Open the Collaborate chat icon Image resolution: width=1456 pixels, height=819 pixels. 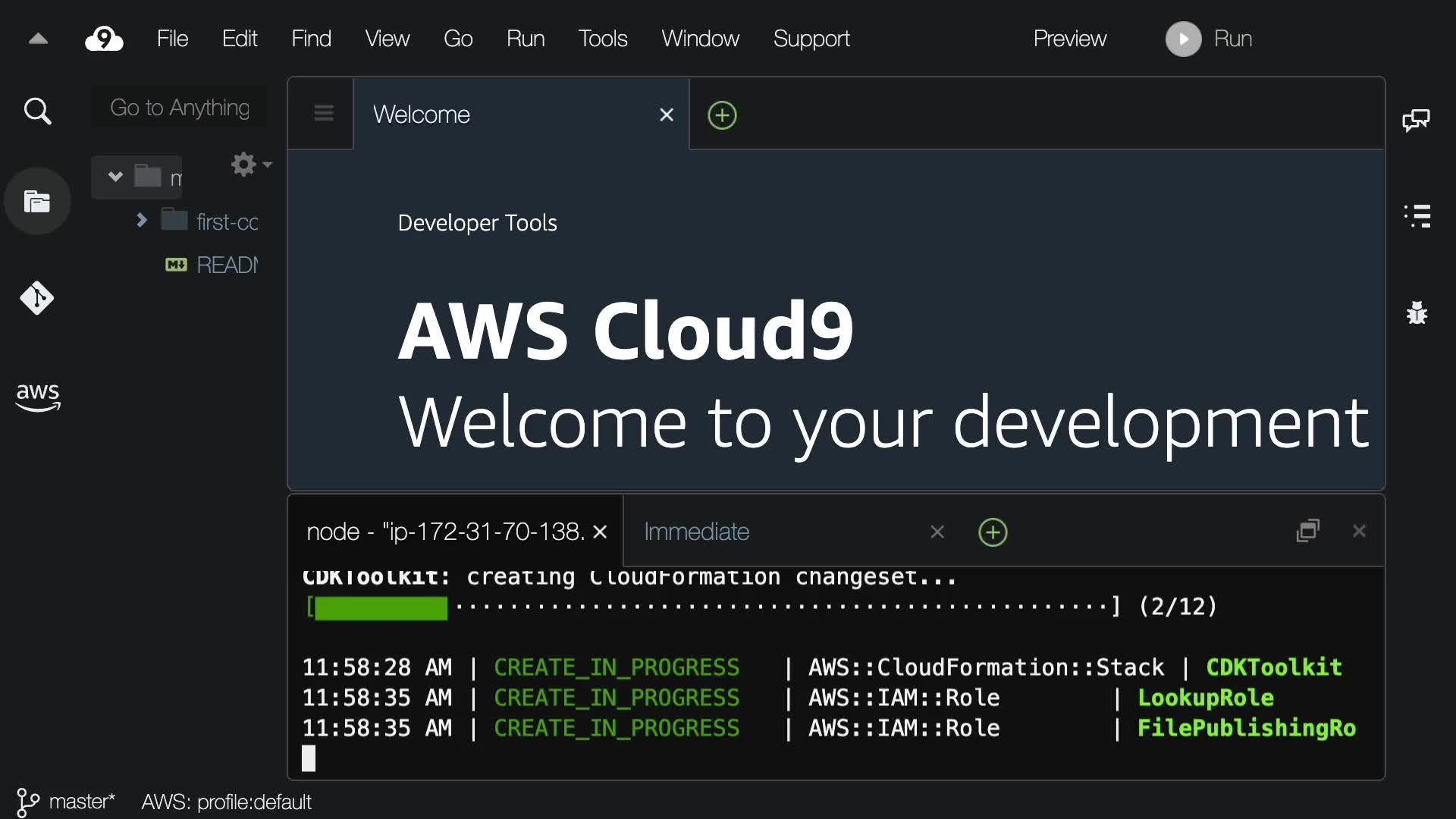pyautogui.click(x=1416, y=120)
